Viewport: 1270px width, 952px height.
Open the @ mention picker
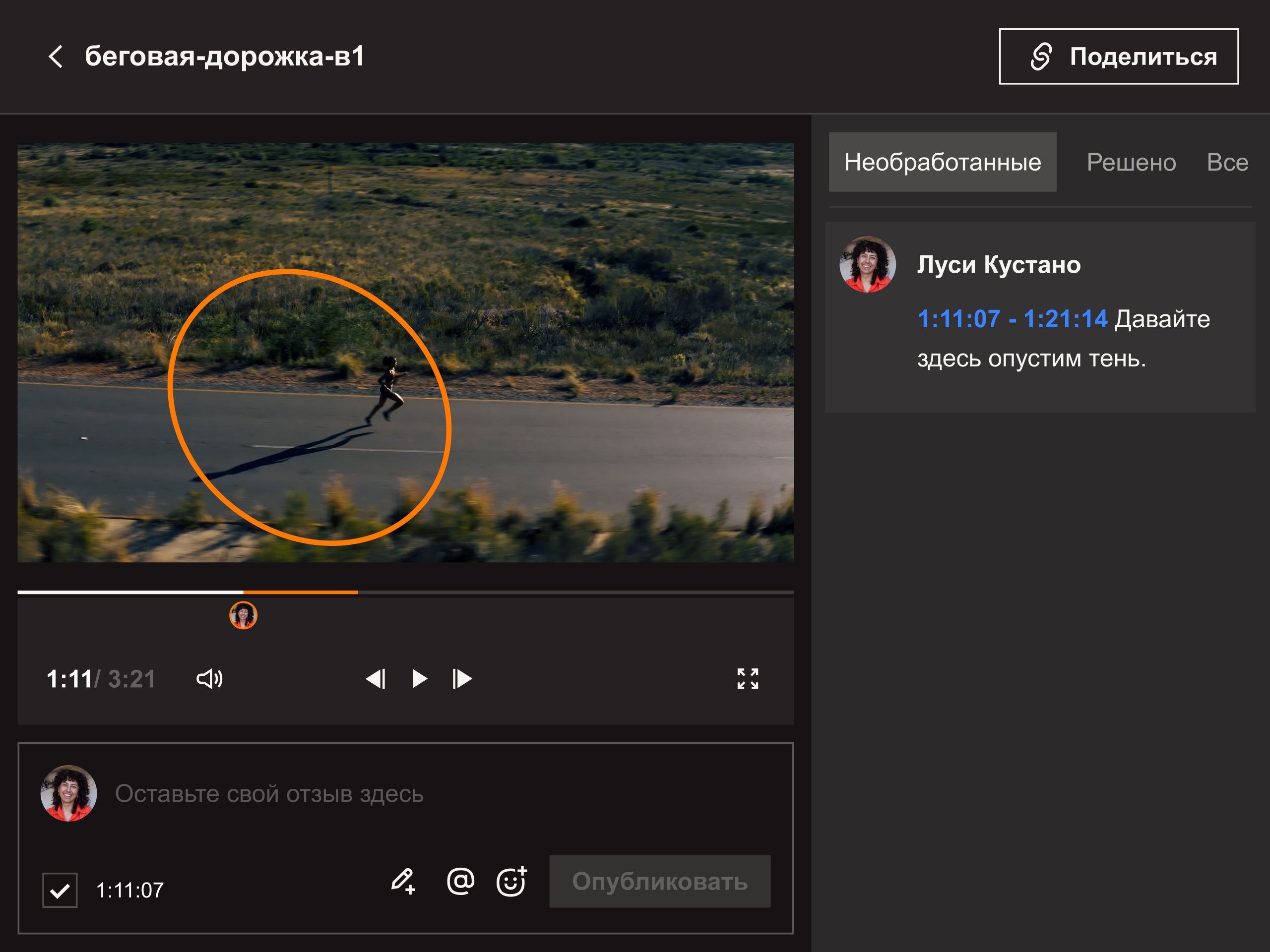(459, 880)
